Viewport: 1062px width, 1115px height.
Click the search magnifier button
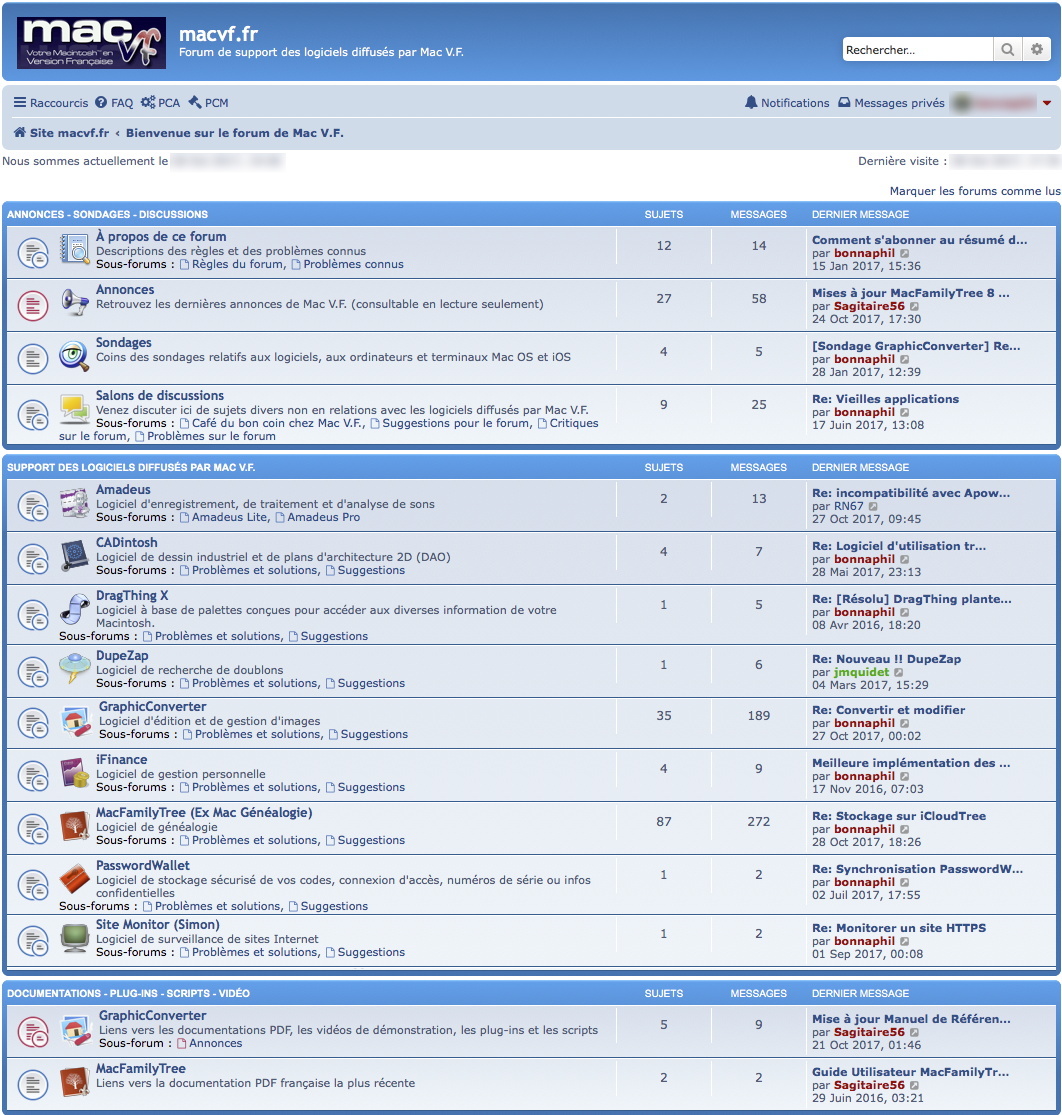[x=1007, y=49]
